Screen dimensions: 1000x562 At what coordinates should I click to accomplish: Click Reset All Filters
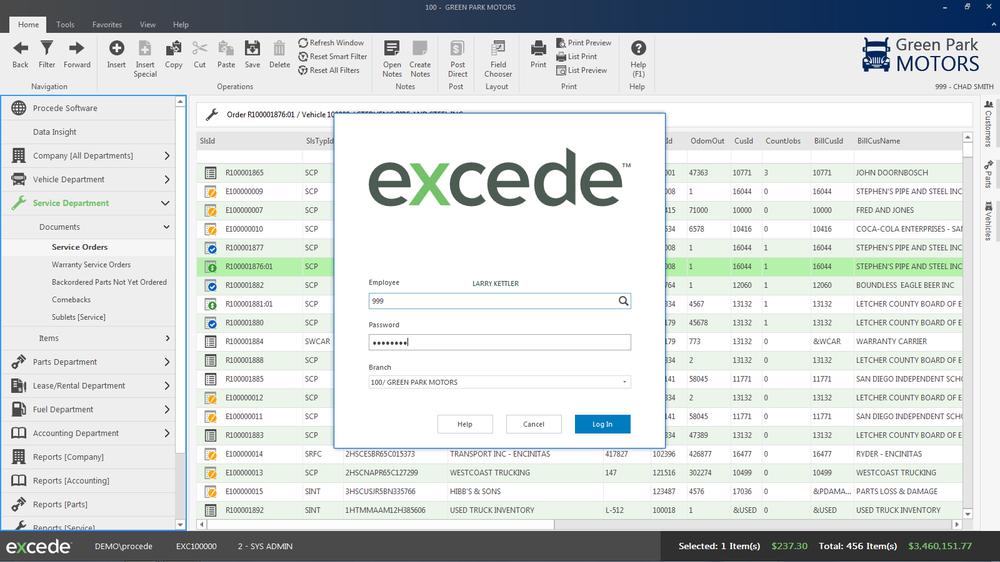click(x=328, y=70)
